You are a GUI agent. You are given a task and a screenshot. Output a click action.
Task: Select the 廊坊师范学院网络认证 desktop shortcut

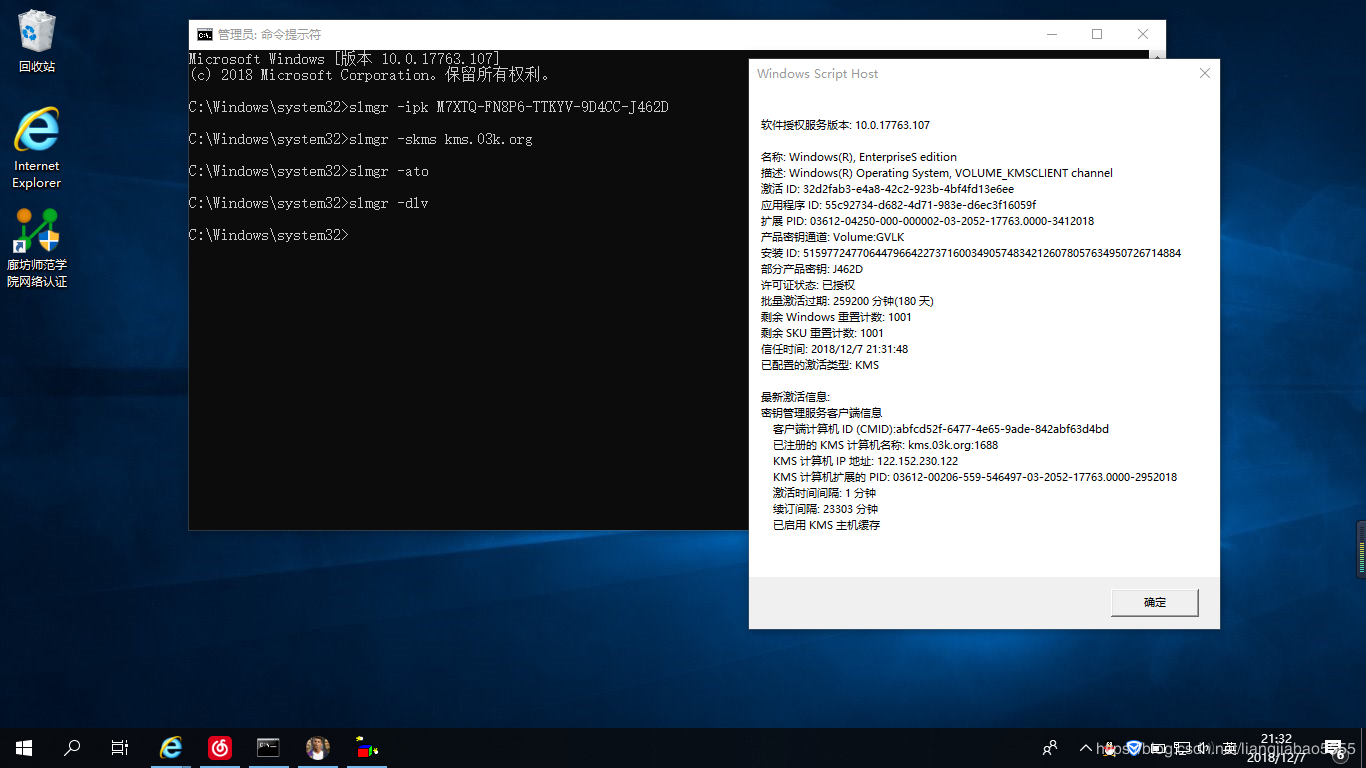(37, 248)
